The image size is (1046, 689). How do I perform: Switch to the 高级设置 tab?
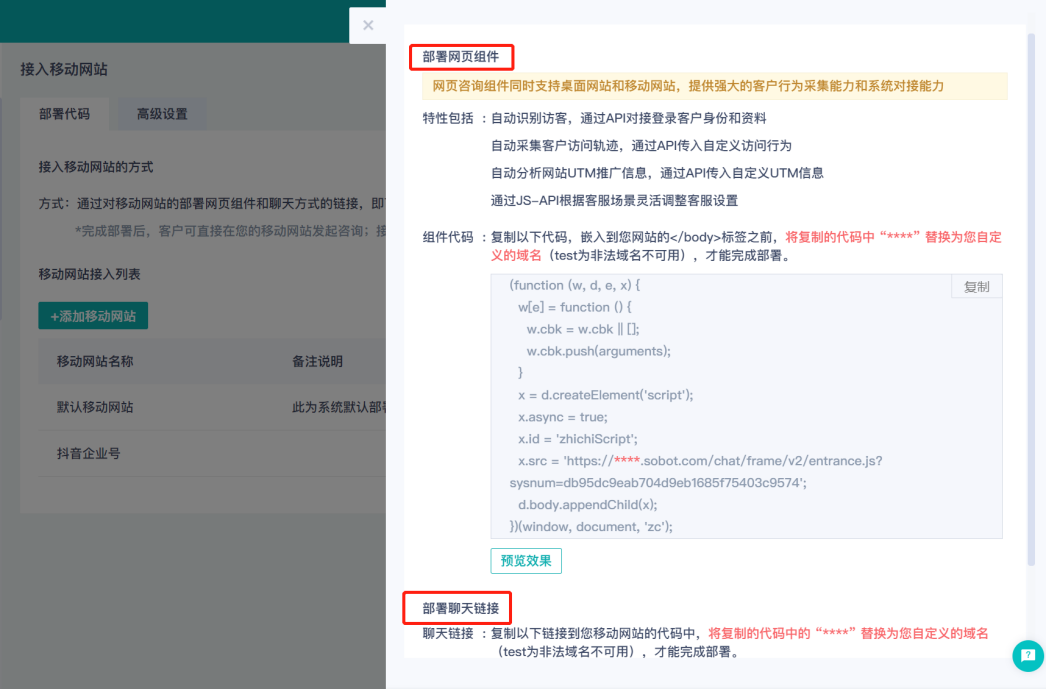coord(162,114)
